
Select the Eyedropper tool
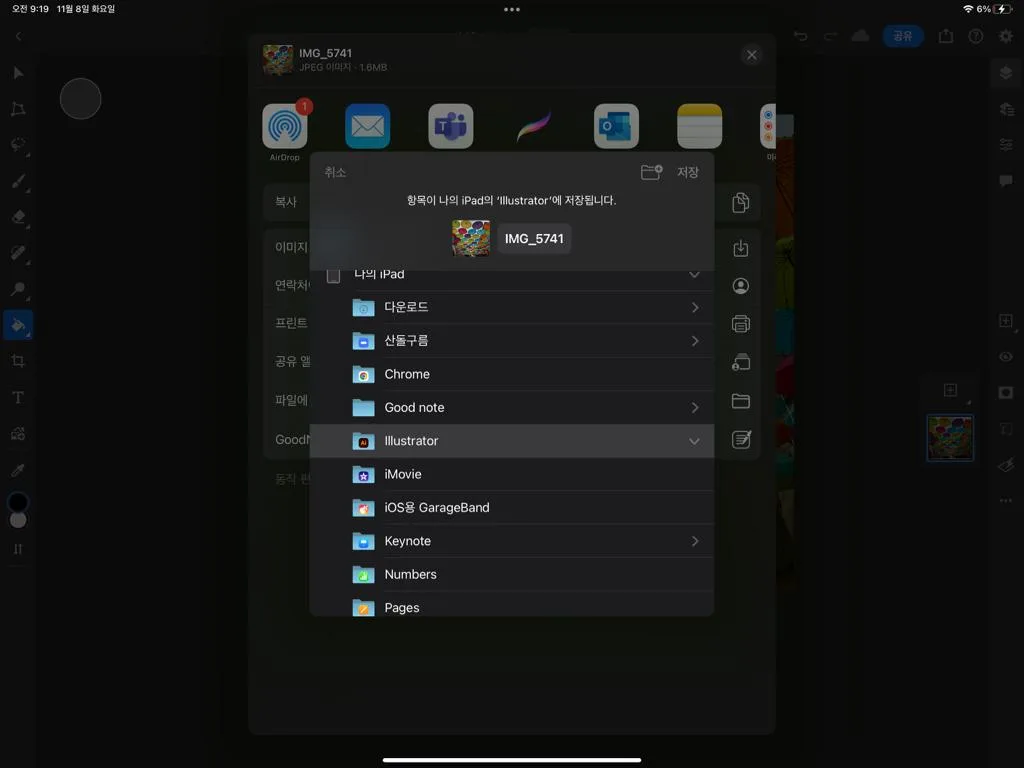tap(18, 470)
